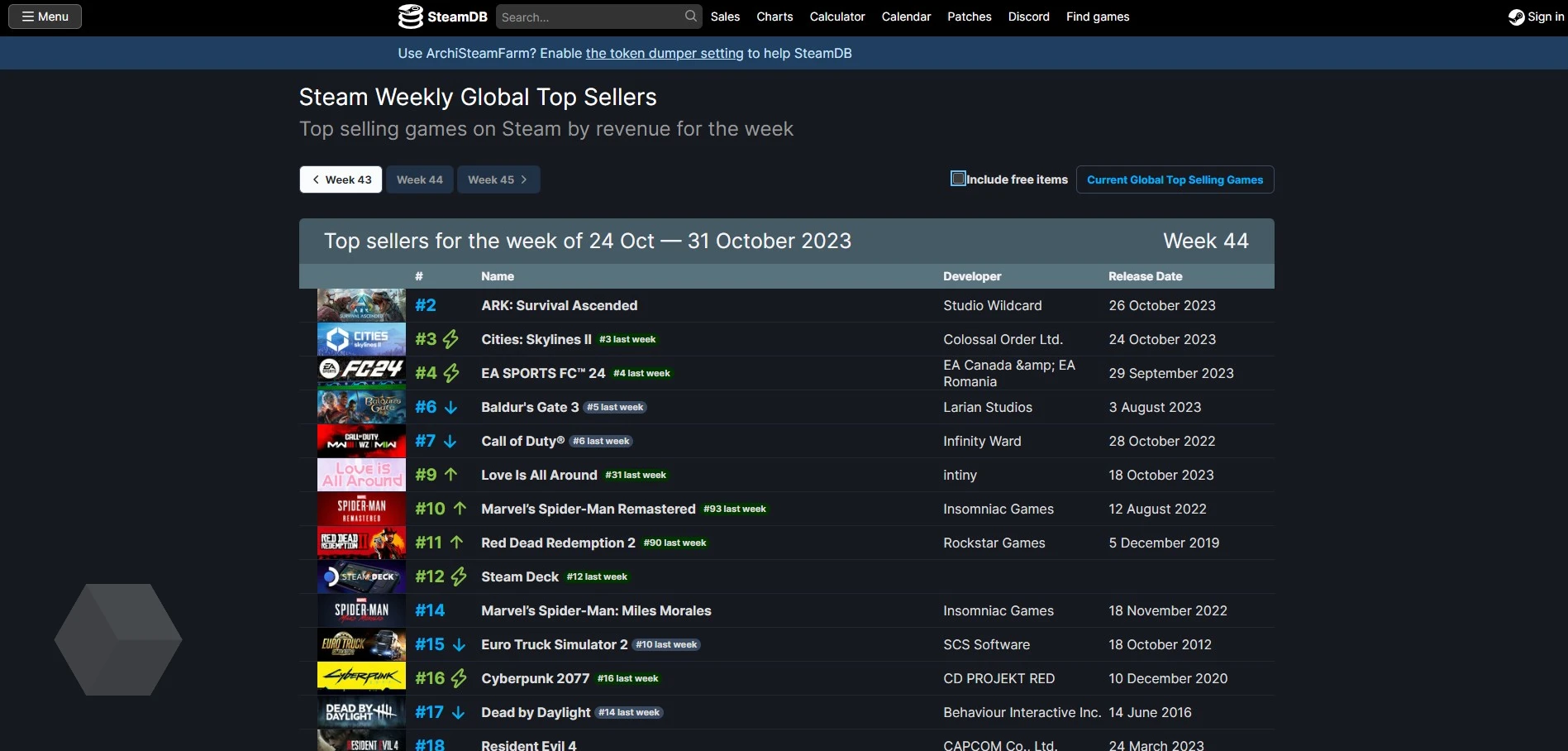Screen dimensions: 1568x751
Task: Open Euro Truck Simulator 2 name link
Action: tap(555, 644)
